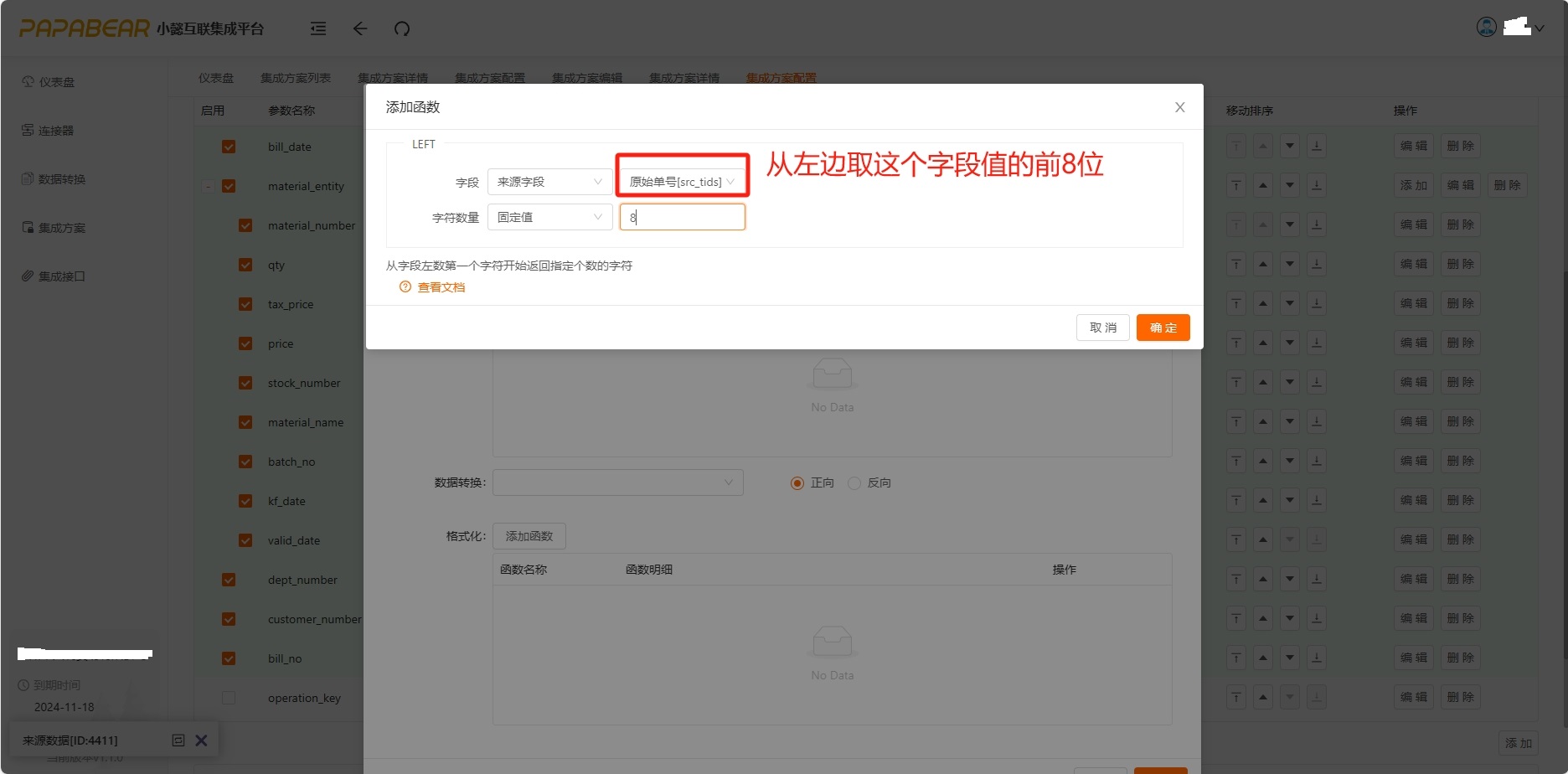The height and width of the screenshot is (774, 1568).
Task: Minimize the 来源数据 floating panel icon
Action: pos(178,740)
